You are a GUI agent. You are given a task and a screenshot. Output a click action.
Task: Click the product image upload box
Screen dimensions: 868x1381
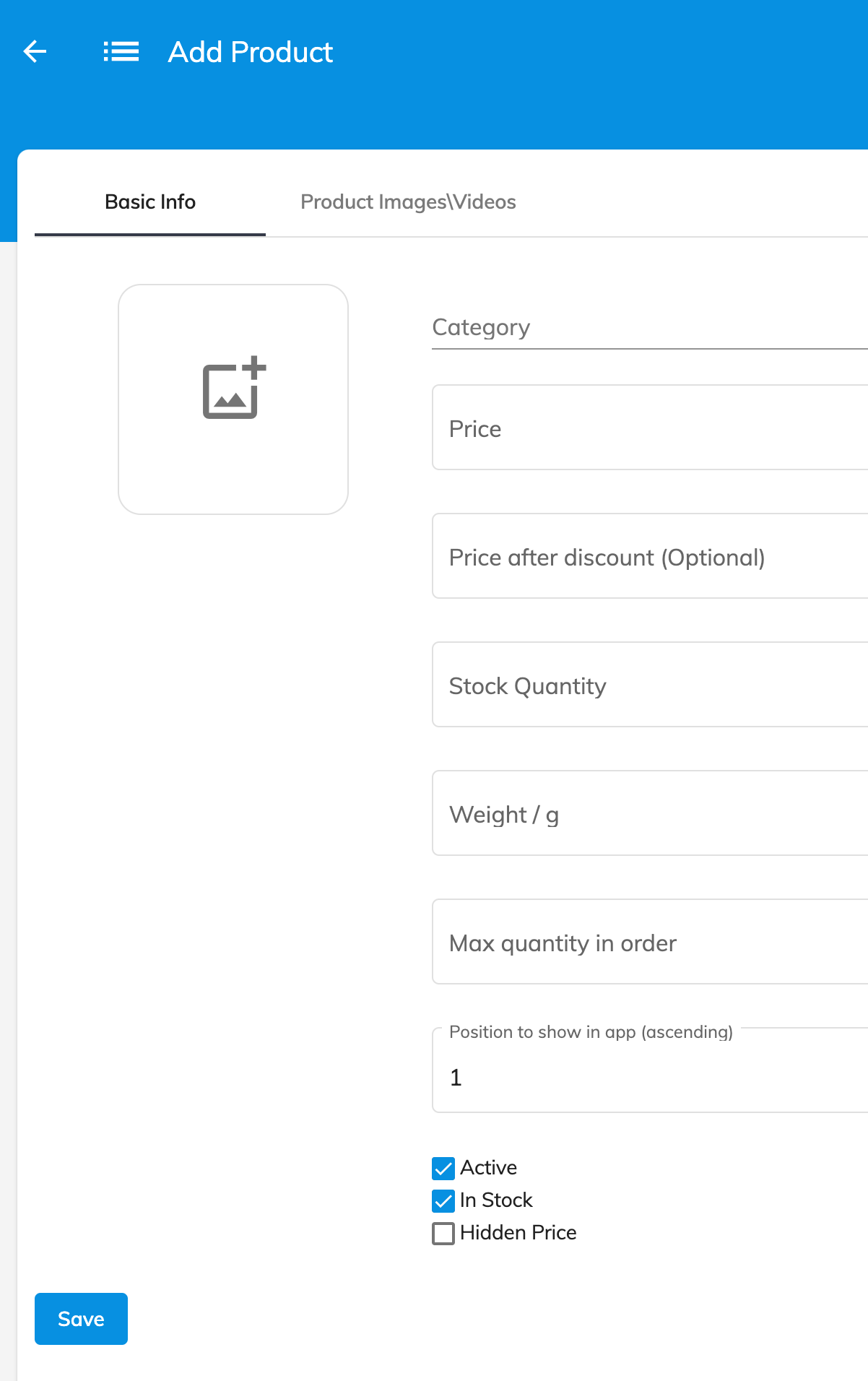[x=233, y=399]
